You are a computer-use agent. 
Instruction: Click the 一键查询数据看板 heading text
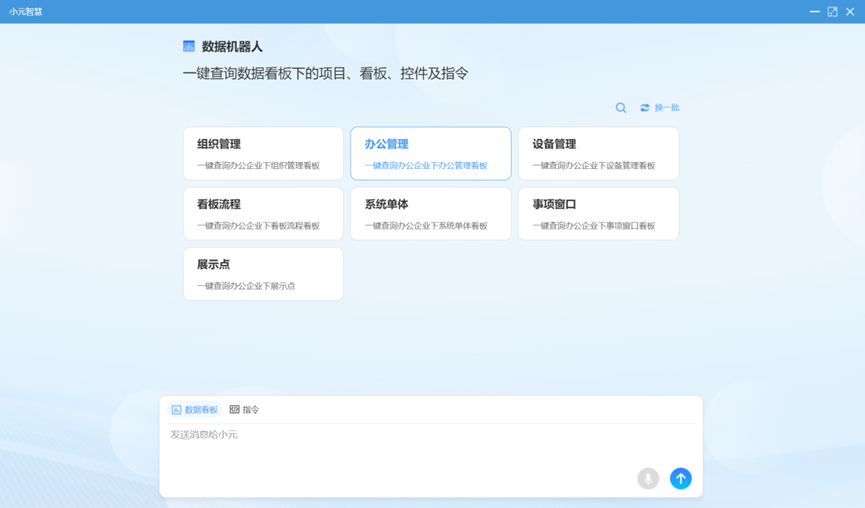325,74
